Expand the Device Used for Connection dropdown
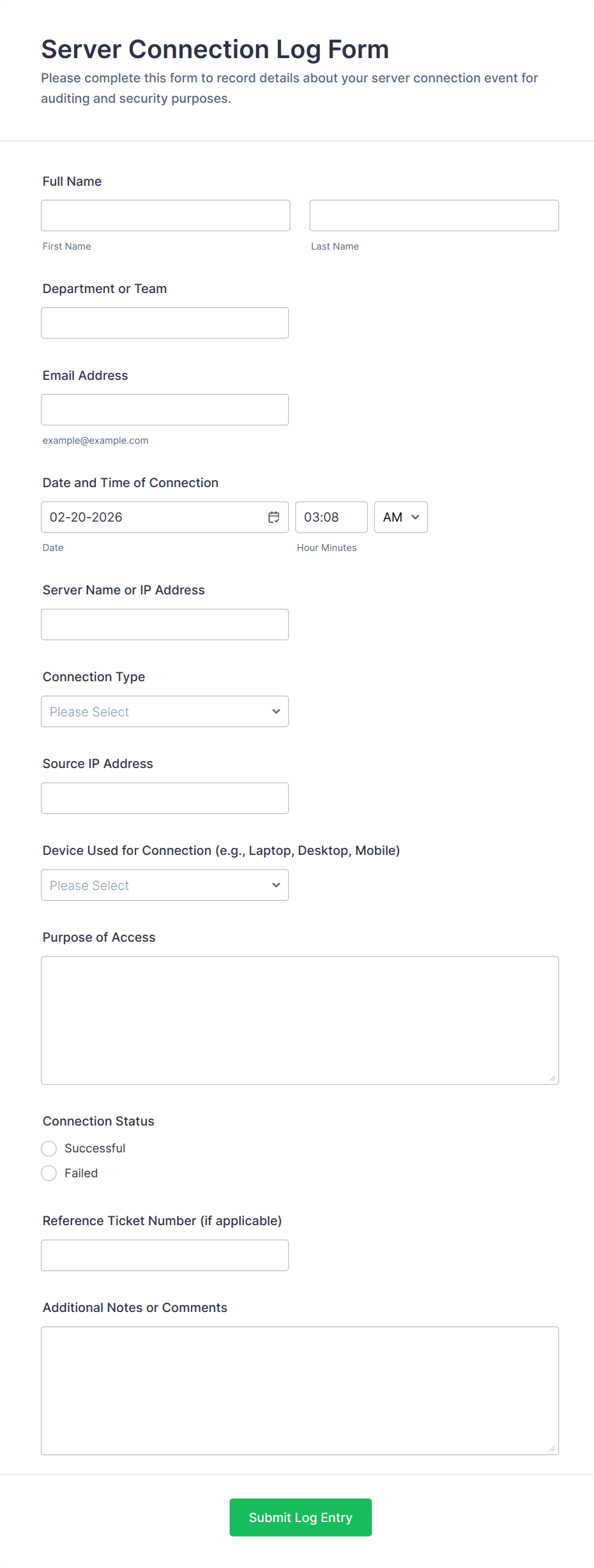 point(165,885)
